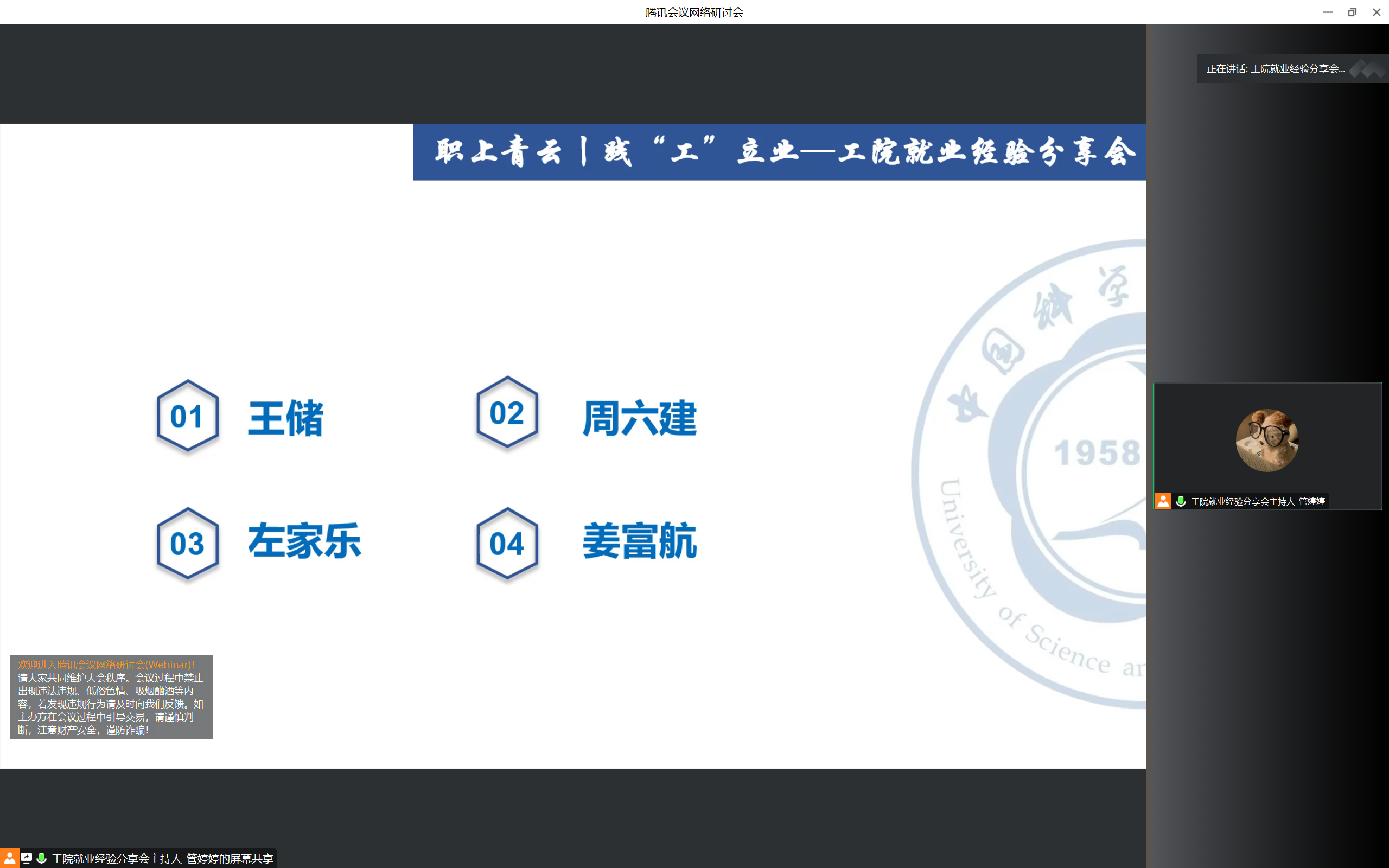Click the orange host badge on video tile

click(1163, 501)
